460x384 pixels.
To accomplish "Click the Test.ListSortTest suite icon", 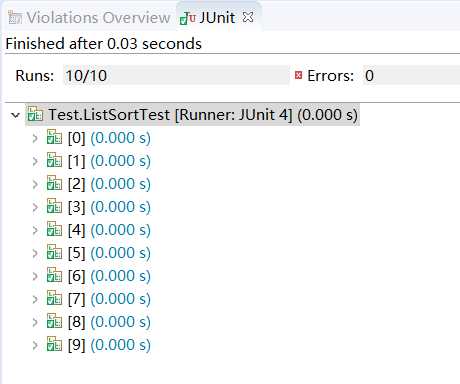I will click(35, 114).
